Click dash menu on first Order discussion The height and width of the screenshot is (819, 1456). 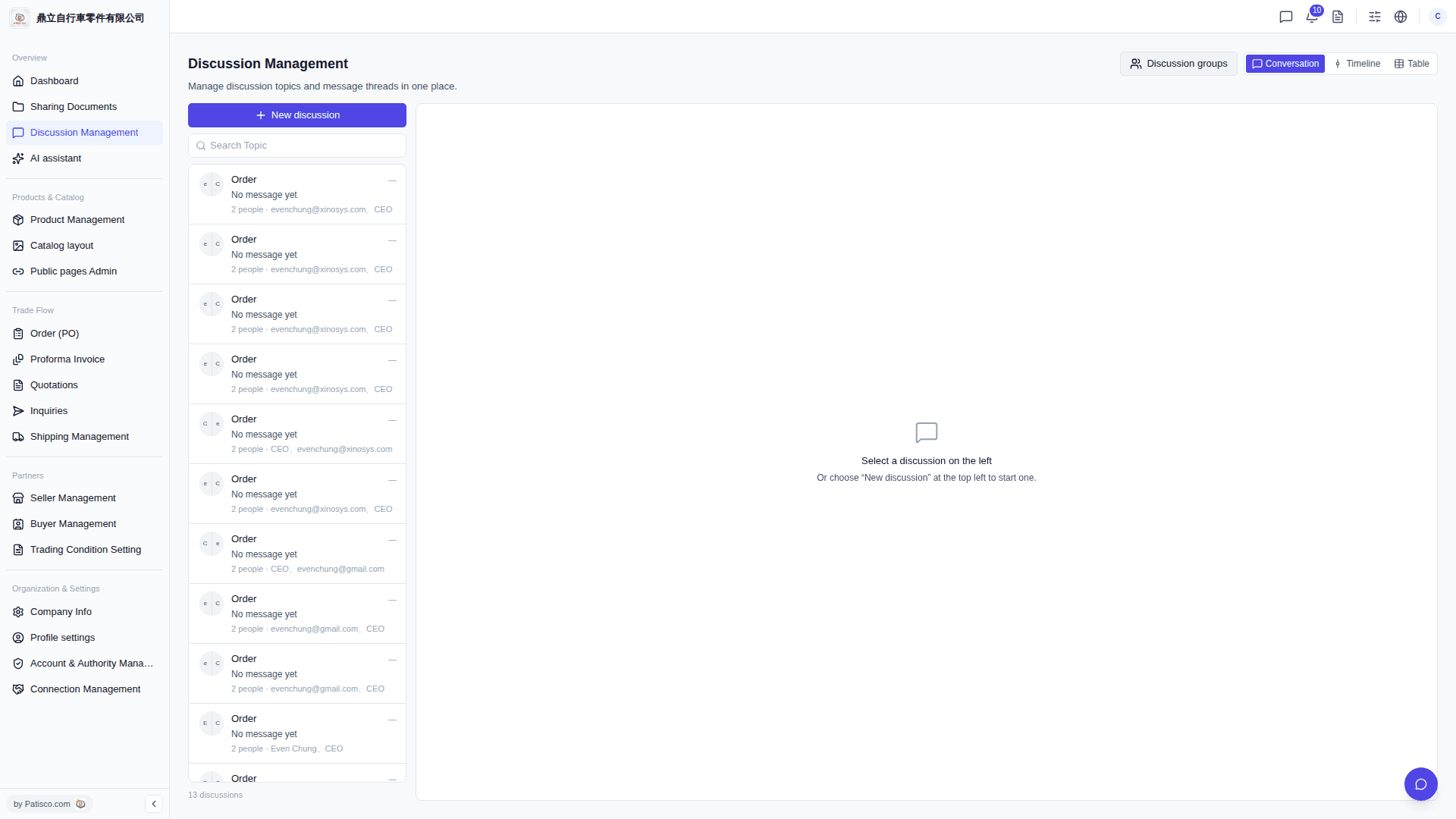click(x=392, y=180)
